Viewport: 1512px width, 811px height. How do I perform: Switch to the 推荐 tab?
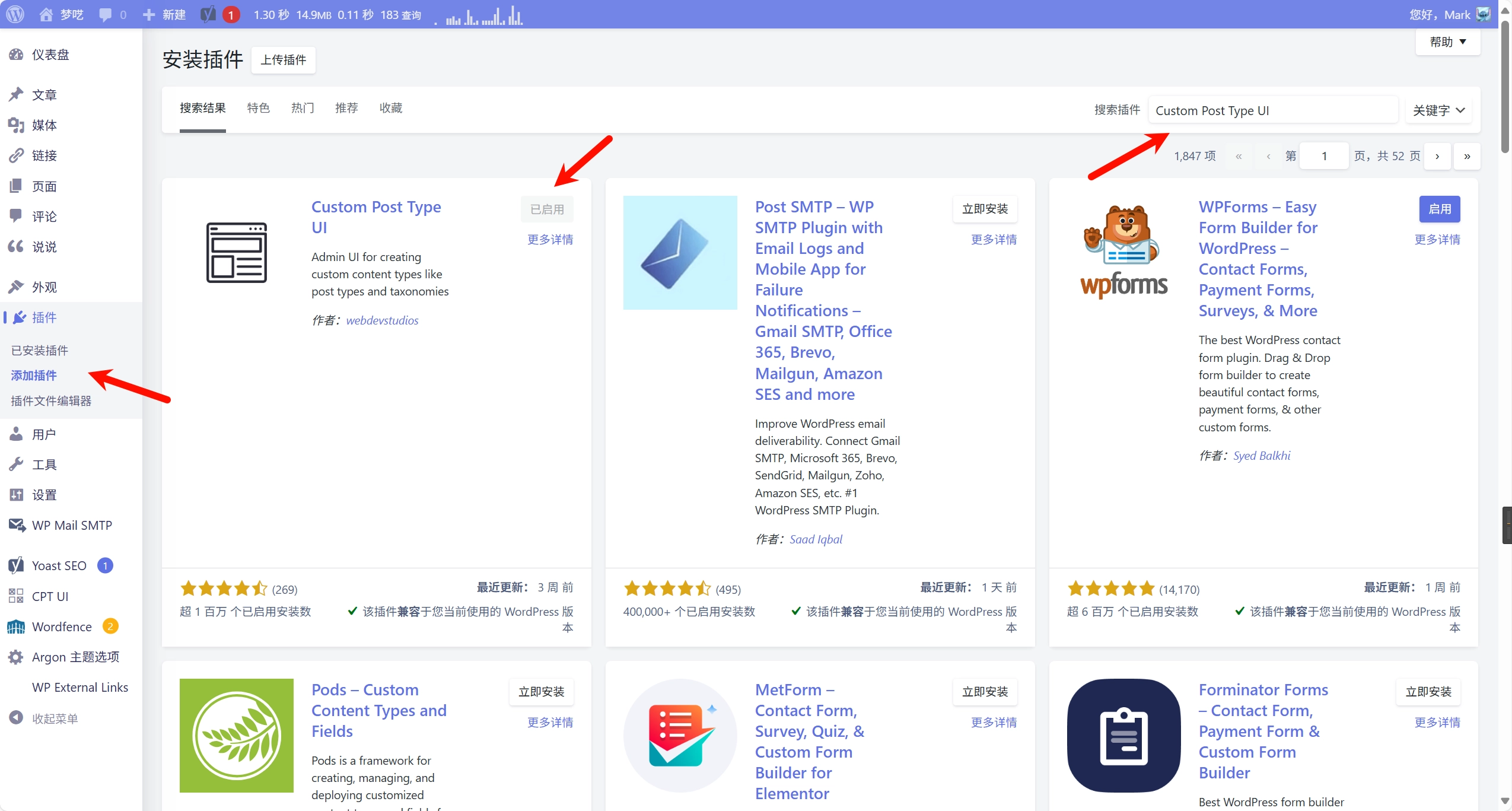coord(346,109)
